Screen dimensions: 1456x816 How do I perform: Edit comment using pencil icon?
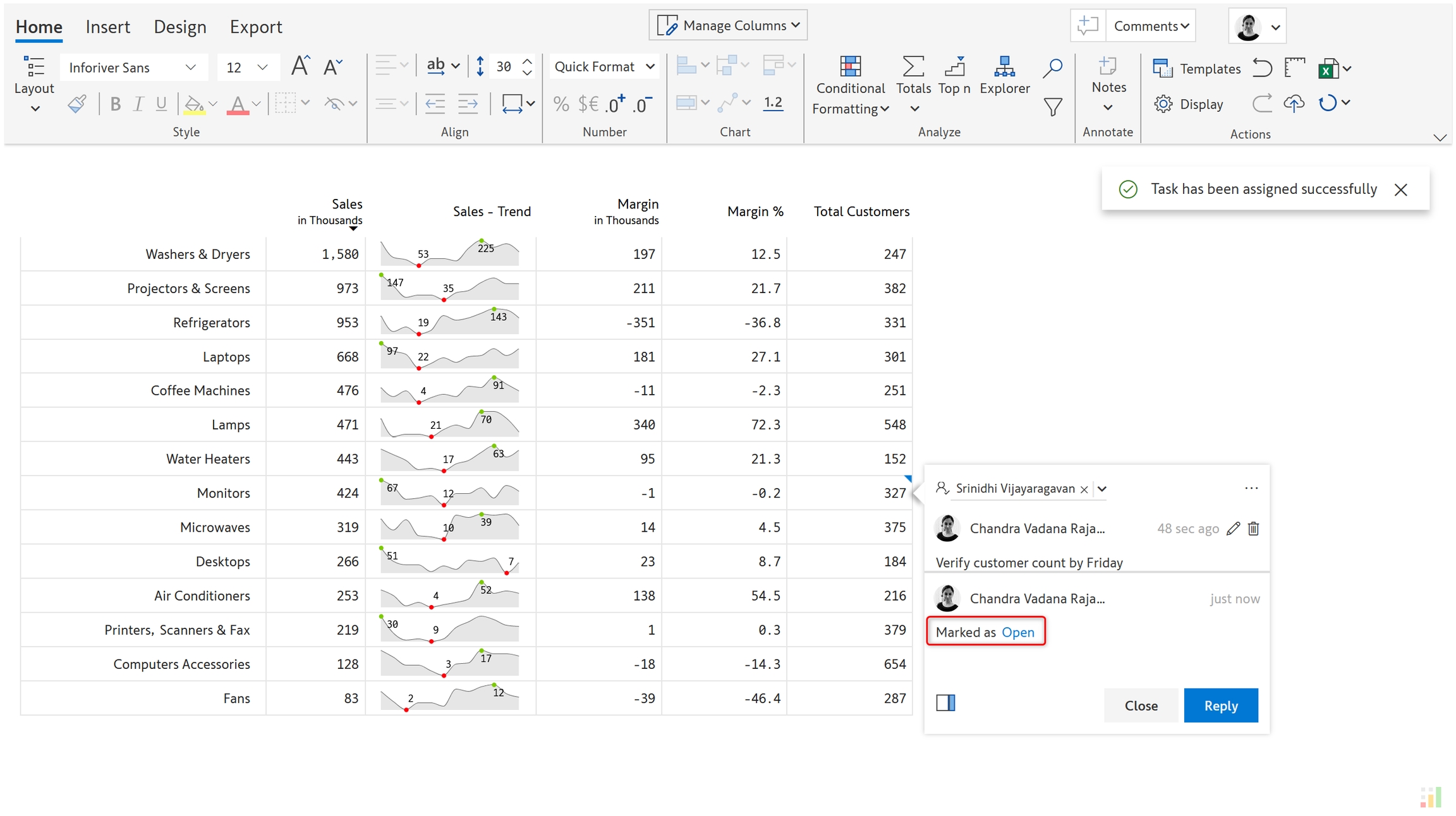coord(1233,529)
